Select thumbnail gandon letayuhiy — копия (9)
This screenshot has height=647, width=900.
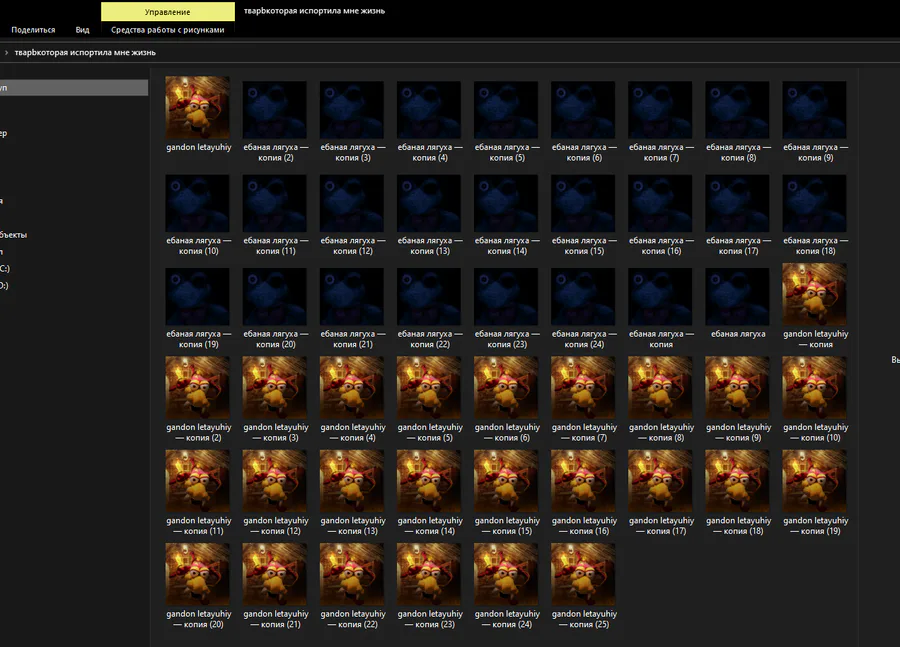[x=738, y=388]
